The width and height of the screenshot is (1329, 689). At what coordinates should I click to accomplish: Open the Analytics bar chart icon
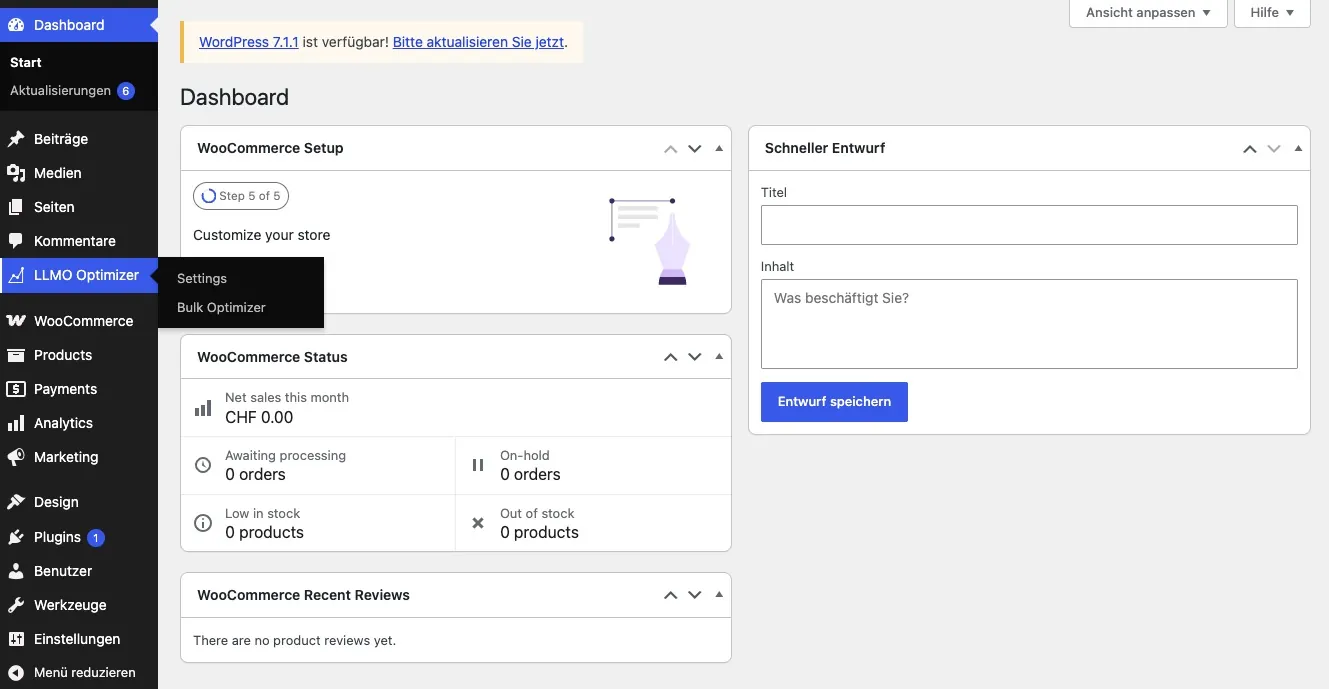pyautogui.click(x=16, y=423)
